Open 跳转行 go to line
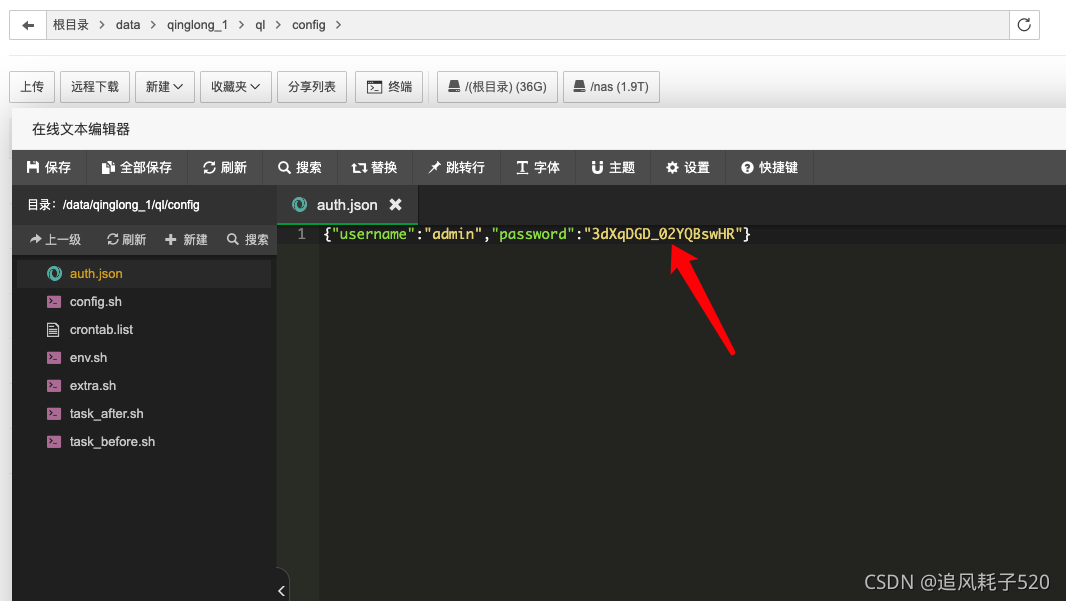 point(456,167)
